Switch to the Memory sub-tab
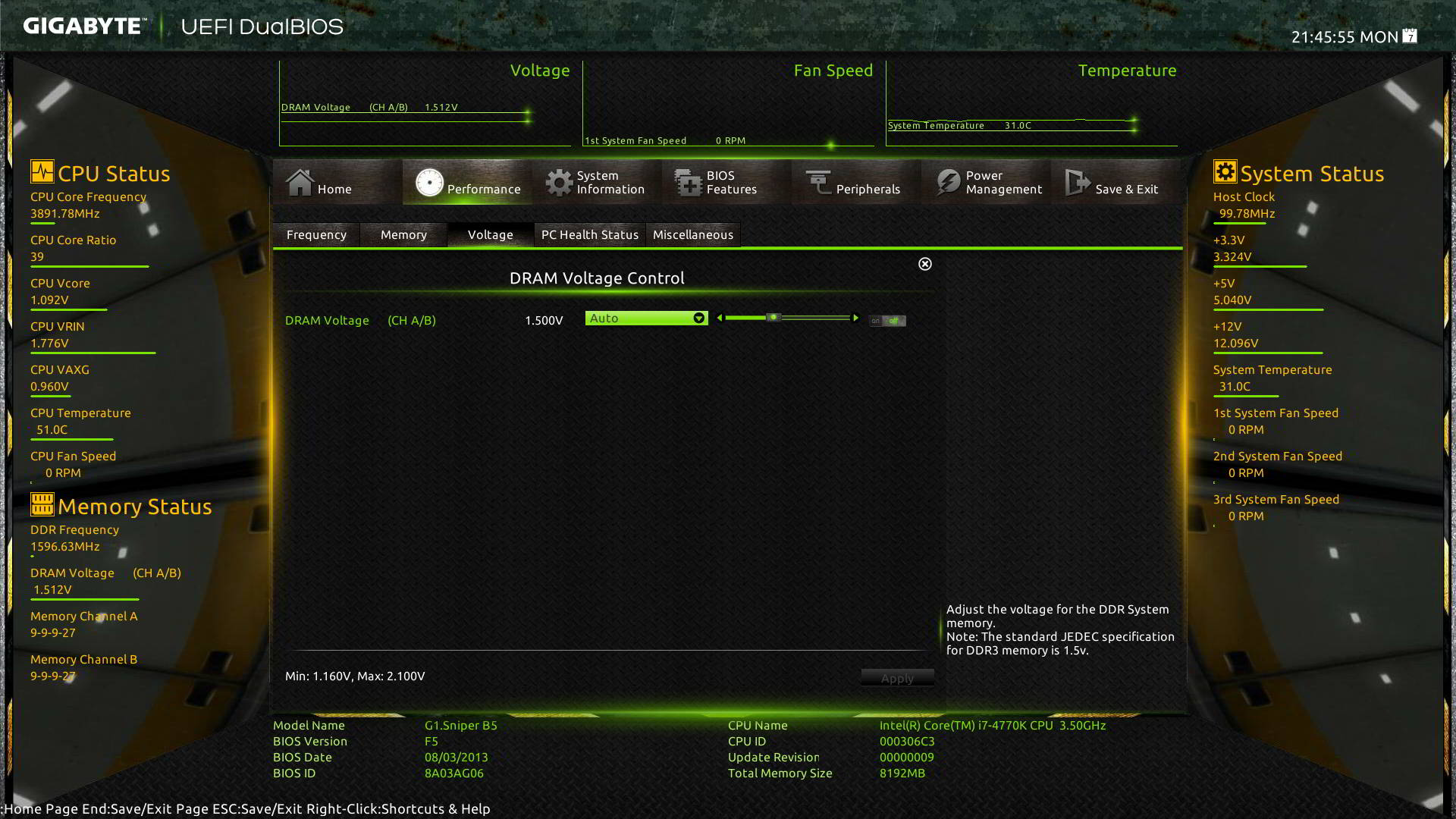Image resolution: width=1456 pixels, height=819 pixels. coord(403,235)
